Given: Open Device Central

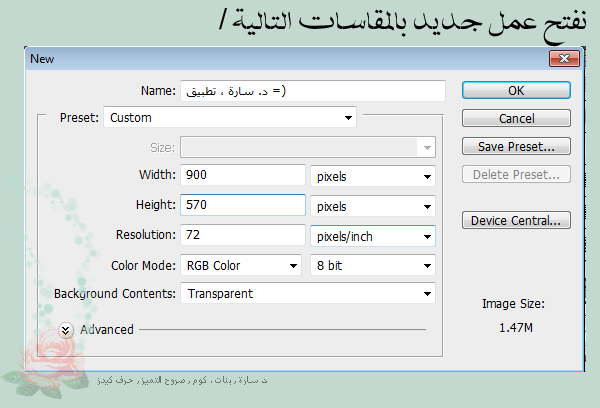Looking at the screenshot, I should 516,220.
